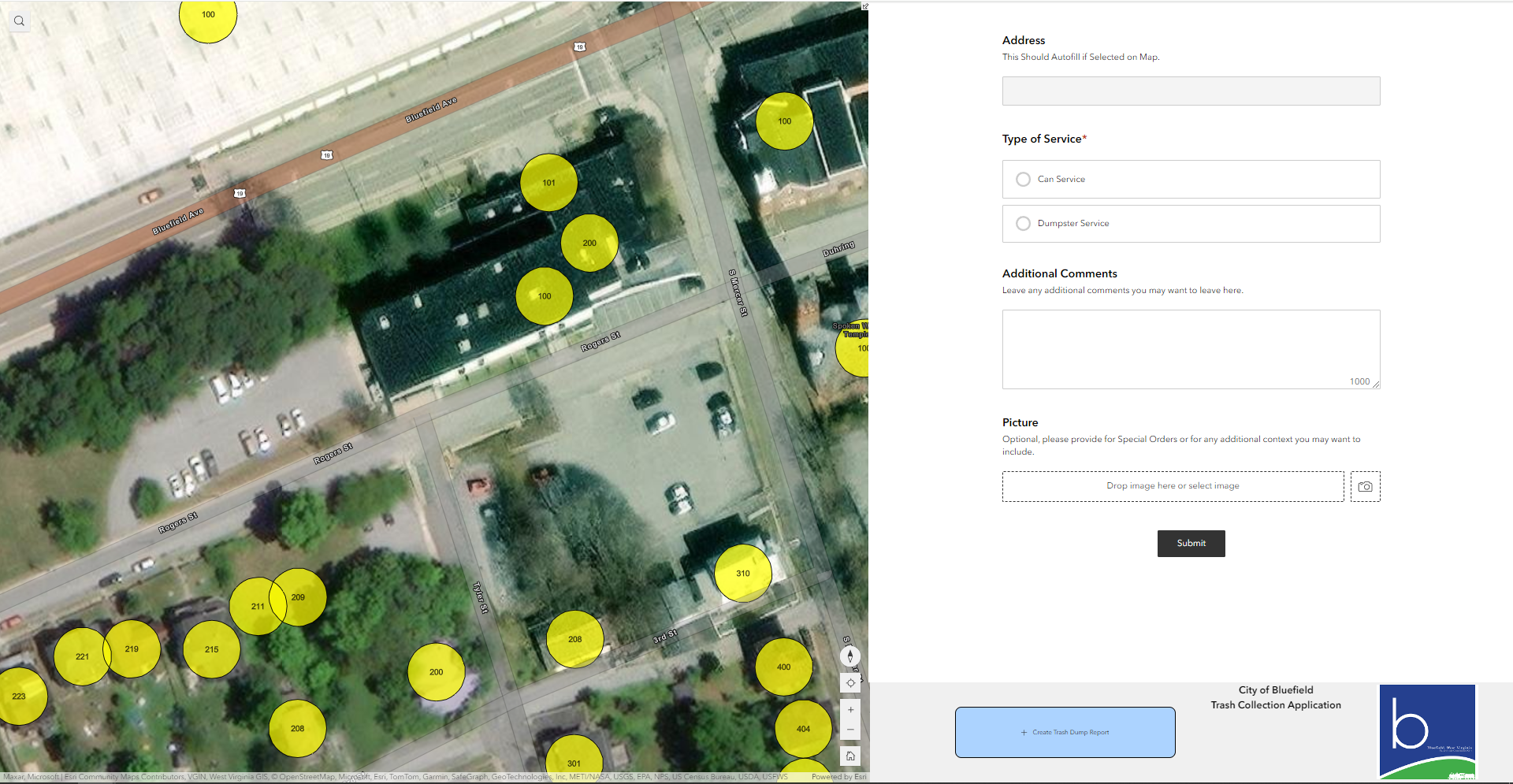
Task: Select yellow map marker 209
Action: click(x=298, y=597)
